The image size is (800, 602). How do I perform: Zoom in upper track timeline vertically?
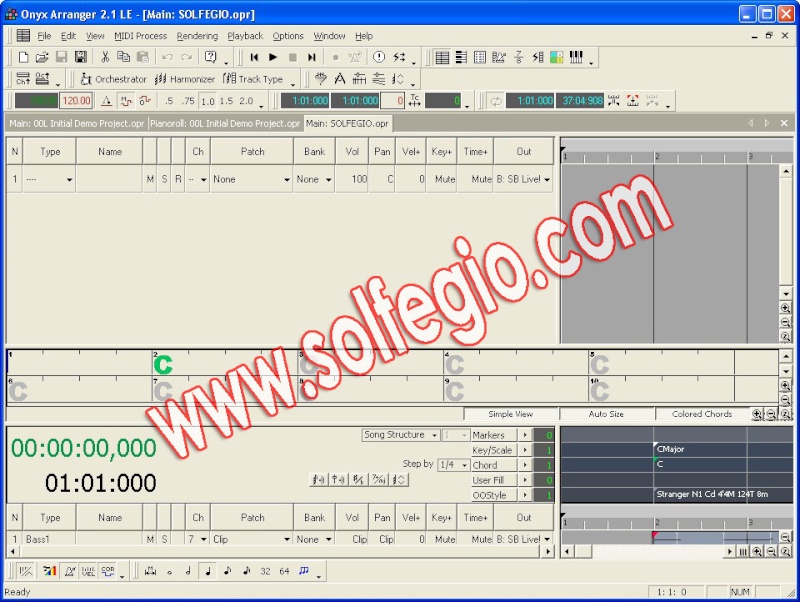tap(786, 308)
